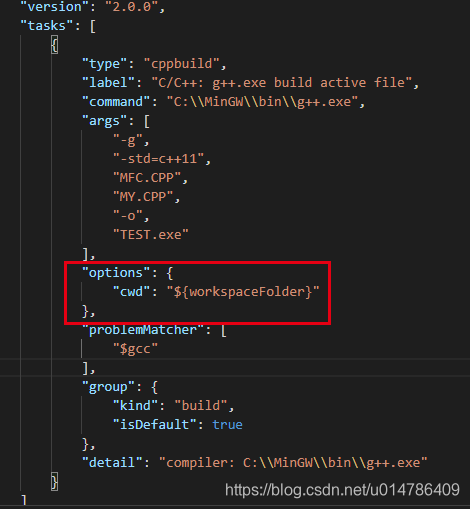
Task: Click the "MY.CPP" argument
Action: point(143,197)
